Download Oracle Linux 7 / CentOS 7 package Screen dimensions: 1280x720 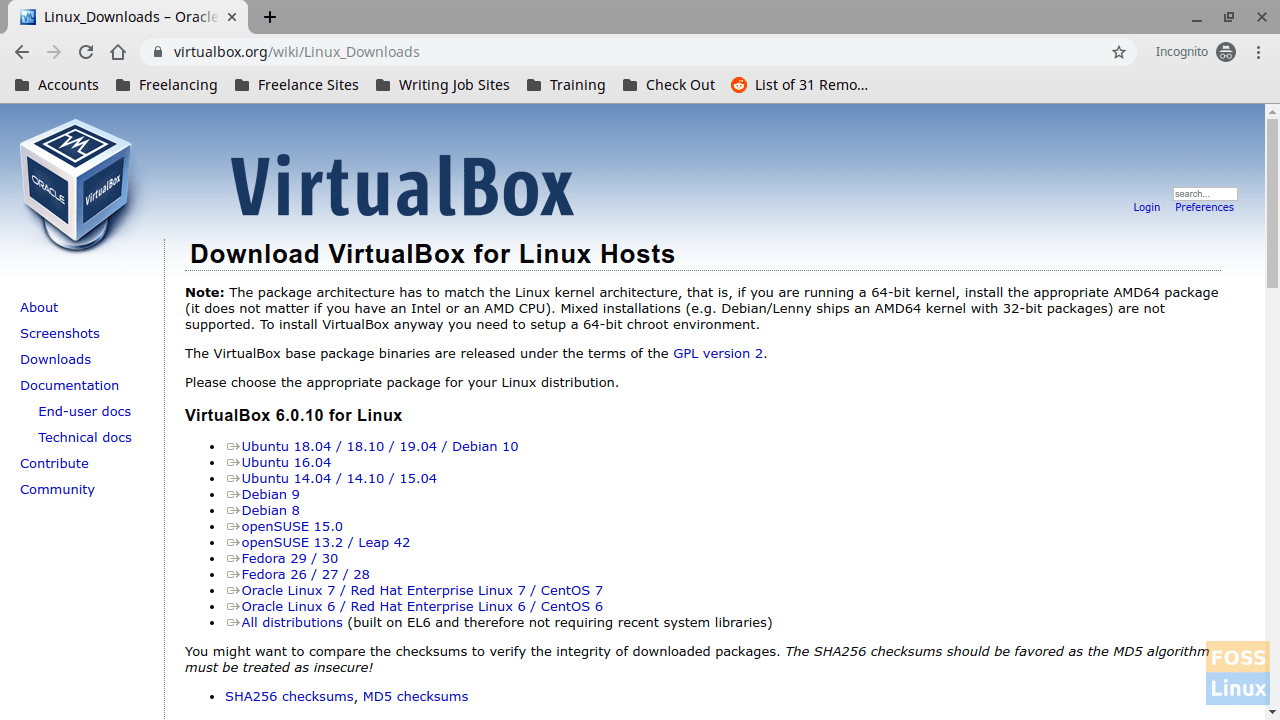pyautogui.click(x=414, y=590)
